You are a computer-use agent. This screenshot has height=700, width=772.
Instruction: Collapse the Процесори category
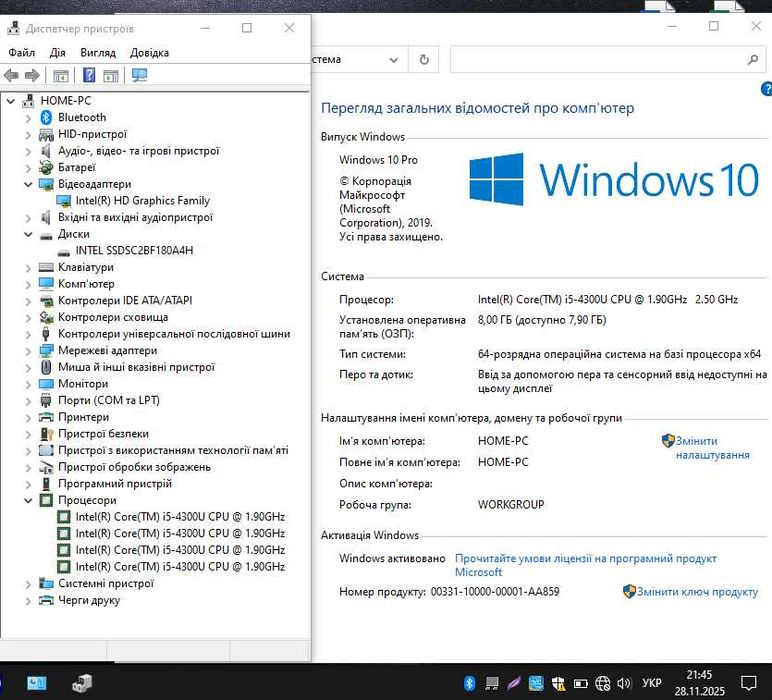(28, 501)
